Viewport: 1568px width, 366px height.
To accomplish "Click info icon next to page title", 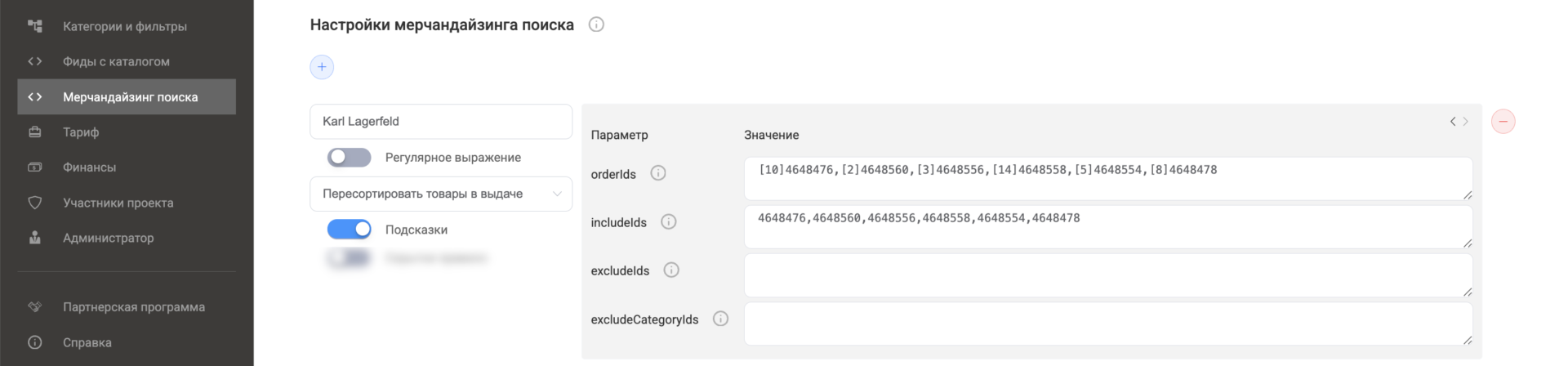I will click(x=596, y=25).
